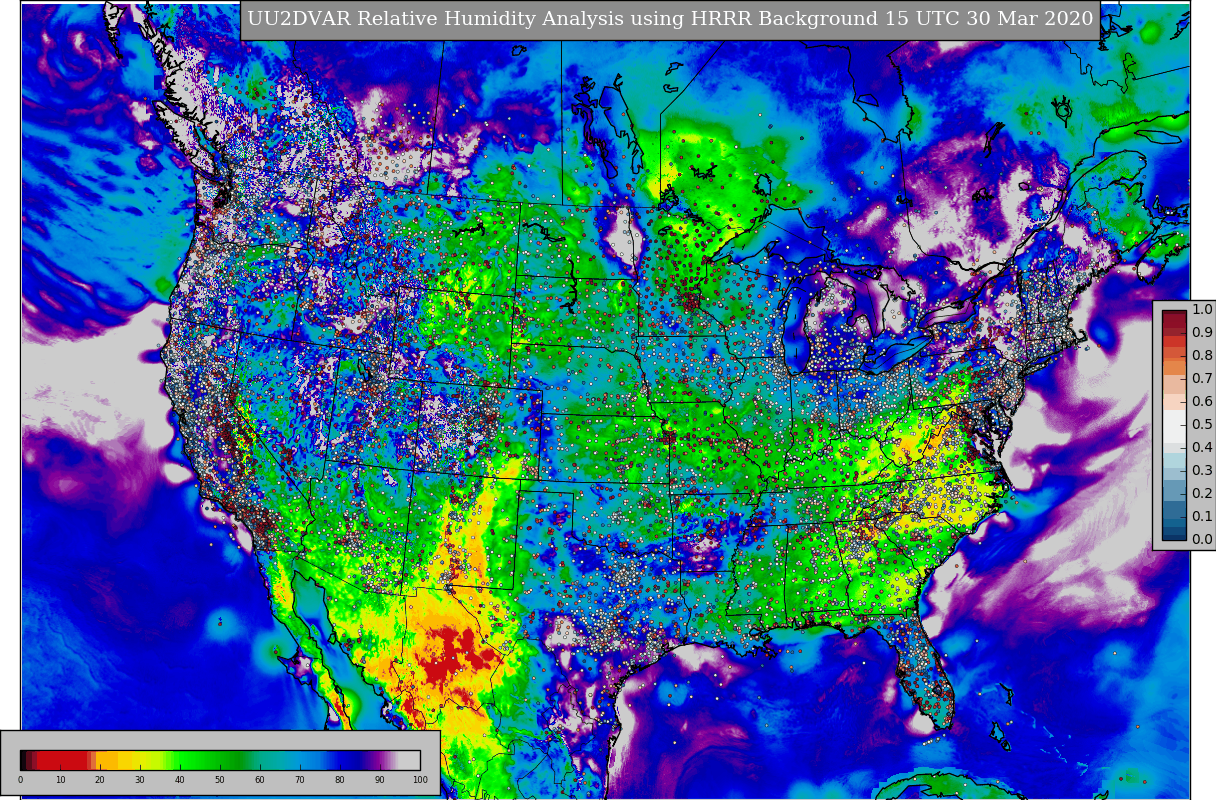This screenshot has height=800, width=1216.
Task: Click the '0.4' label on right colorbar
Action: click(x=1202, y=447)
